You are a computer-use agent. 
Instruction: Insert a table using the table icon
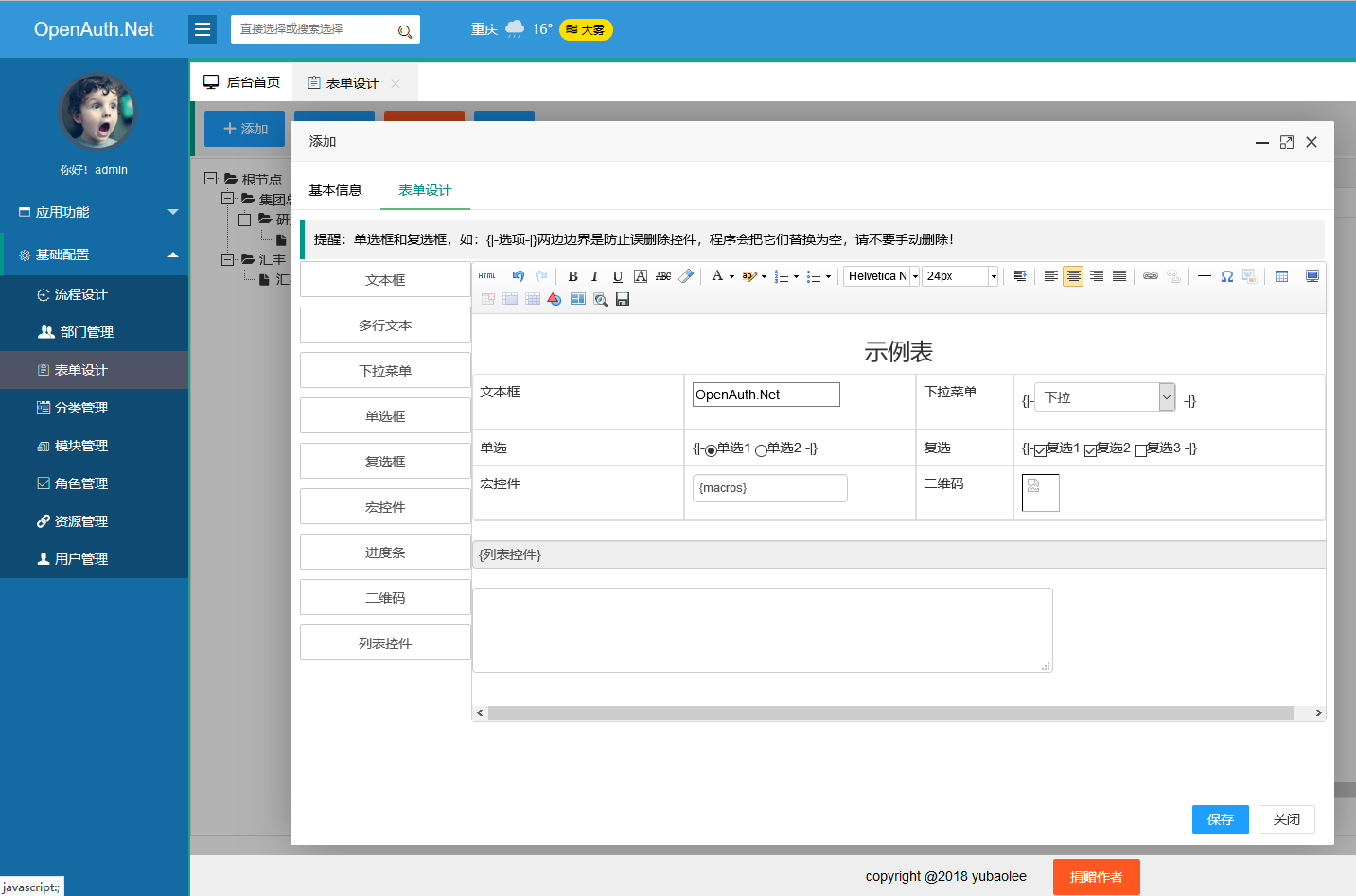pyautogui.click(x=1281, y=275)
